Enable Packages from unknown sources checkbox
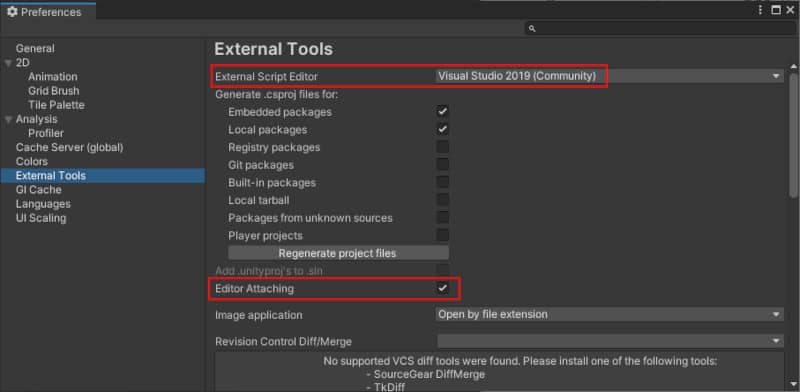The image size is (800, 392). 442,218
